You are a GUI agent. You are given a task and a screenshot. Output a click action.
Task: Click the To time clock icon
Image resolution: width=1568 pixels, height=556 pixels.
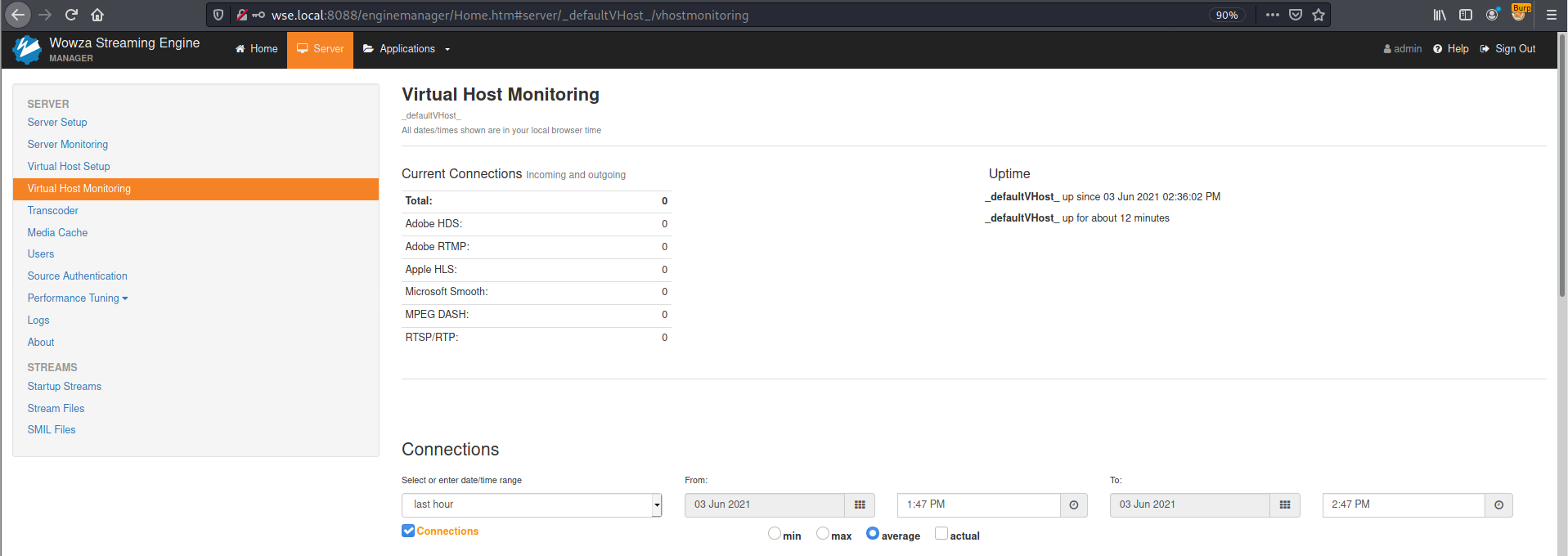pos(1499,505)
